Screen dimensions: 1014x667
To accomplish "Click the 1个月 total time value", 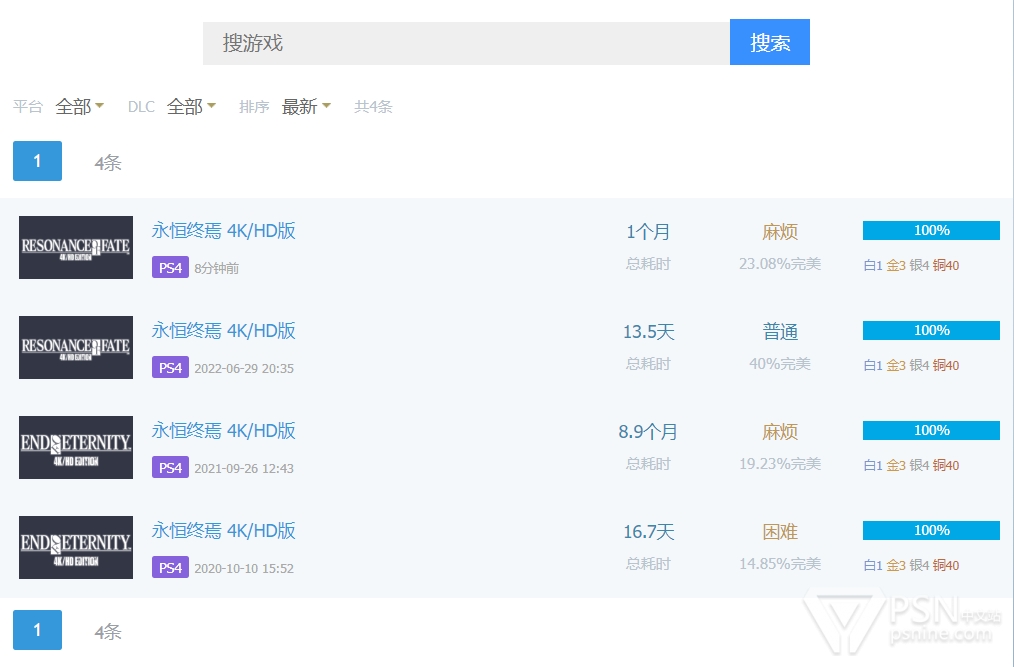I will pos(648,232).
